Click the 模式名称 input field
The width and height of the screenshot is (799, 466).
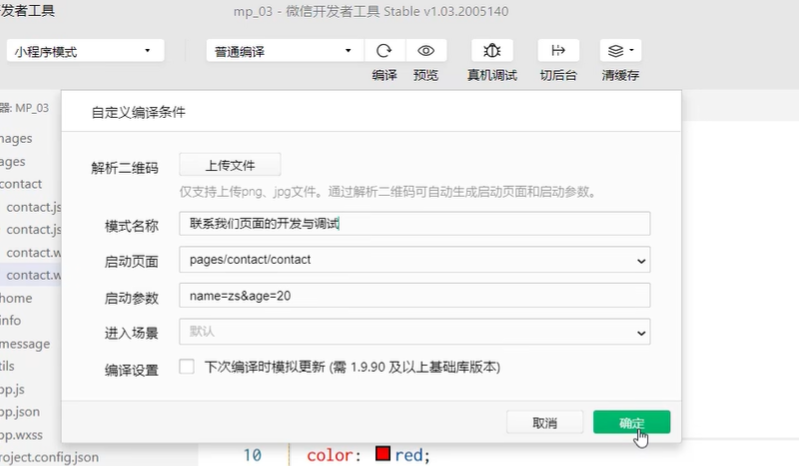point(414,224)
